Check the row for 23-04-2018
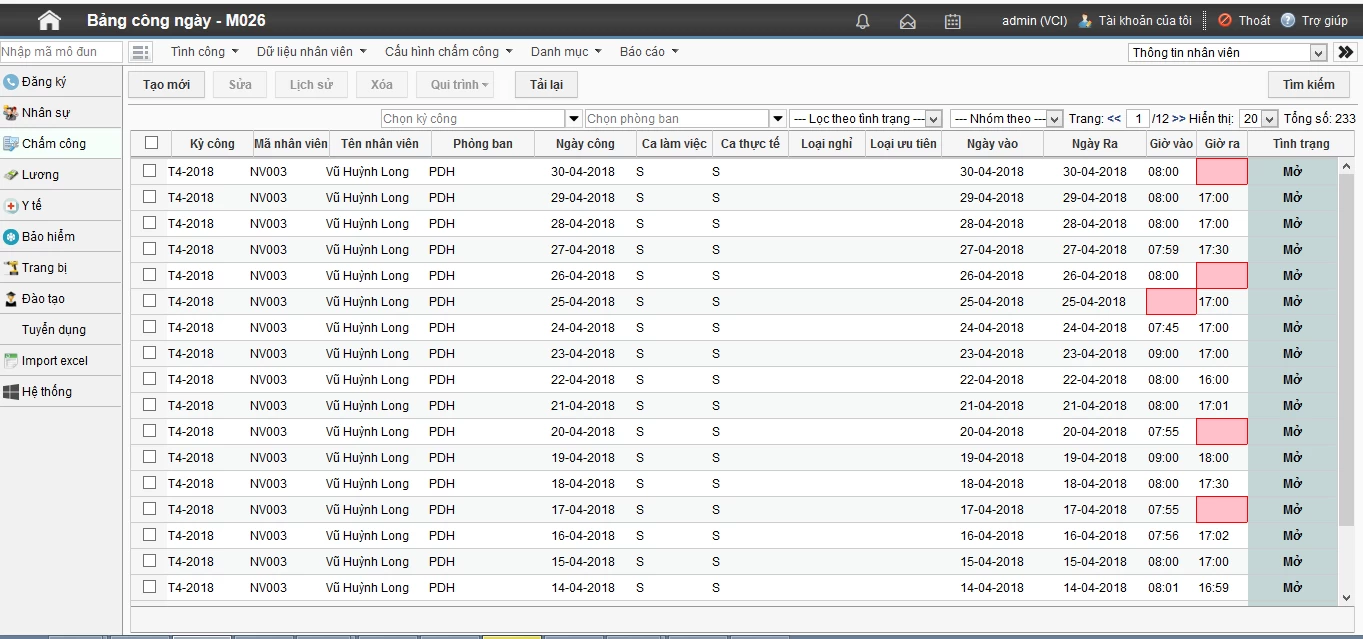Image resolution: width=1363 pixels, height=639 pixels. click(x=149, y=353)
